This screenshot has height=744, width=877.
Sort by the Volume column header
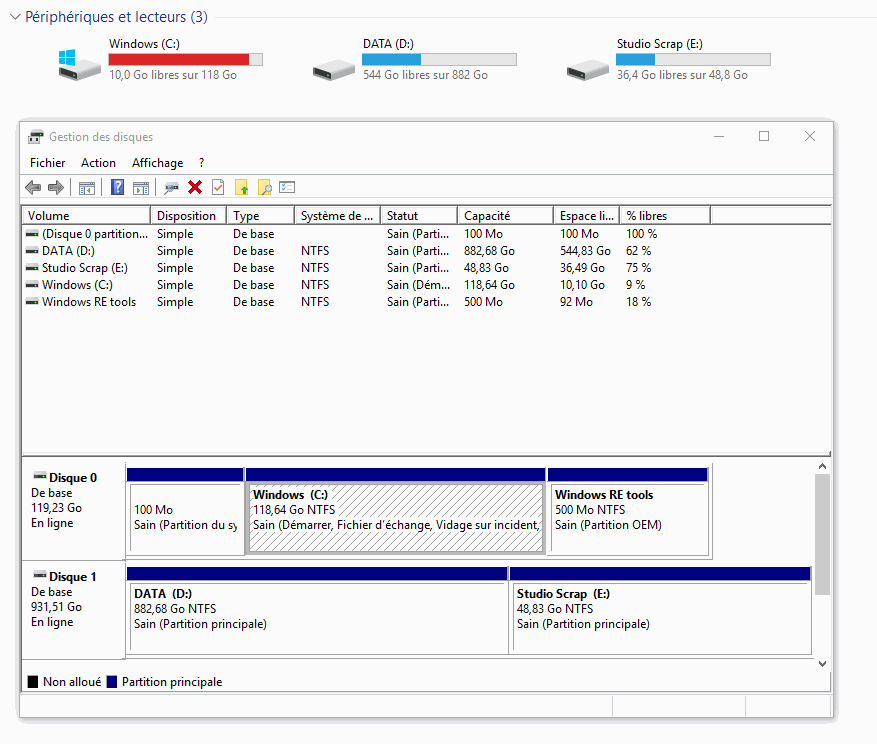(x=86, y=215)
